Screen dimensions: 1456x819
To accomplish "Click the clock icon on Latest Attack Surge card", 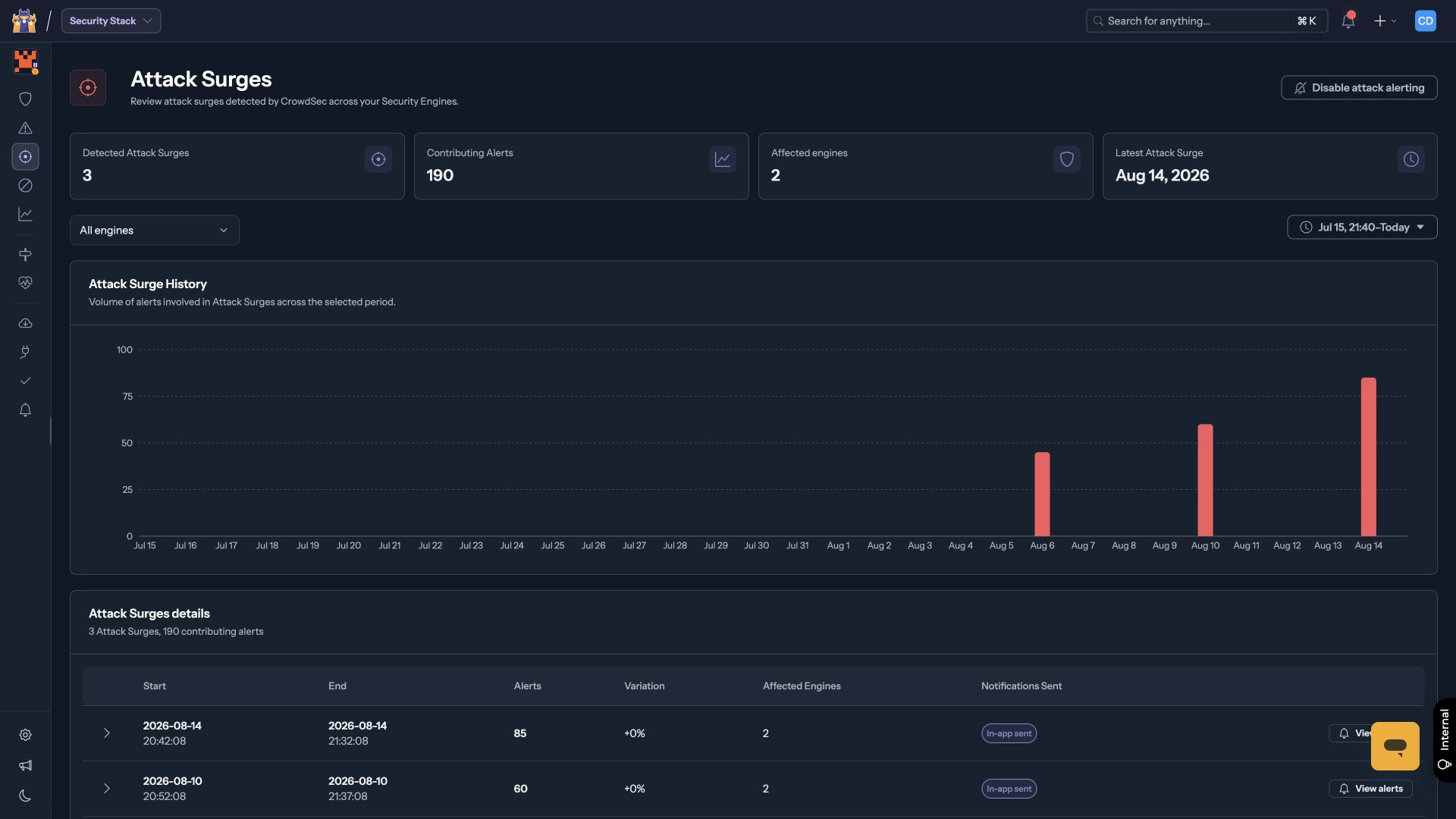I will [1410, 159].
